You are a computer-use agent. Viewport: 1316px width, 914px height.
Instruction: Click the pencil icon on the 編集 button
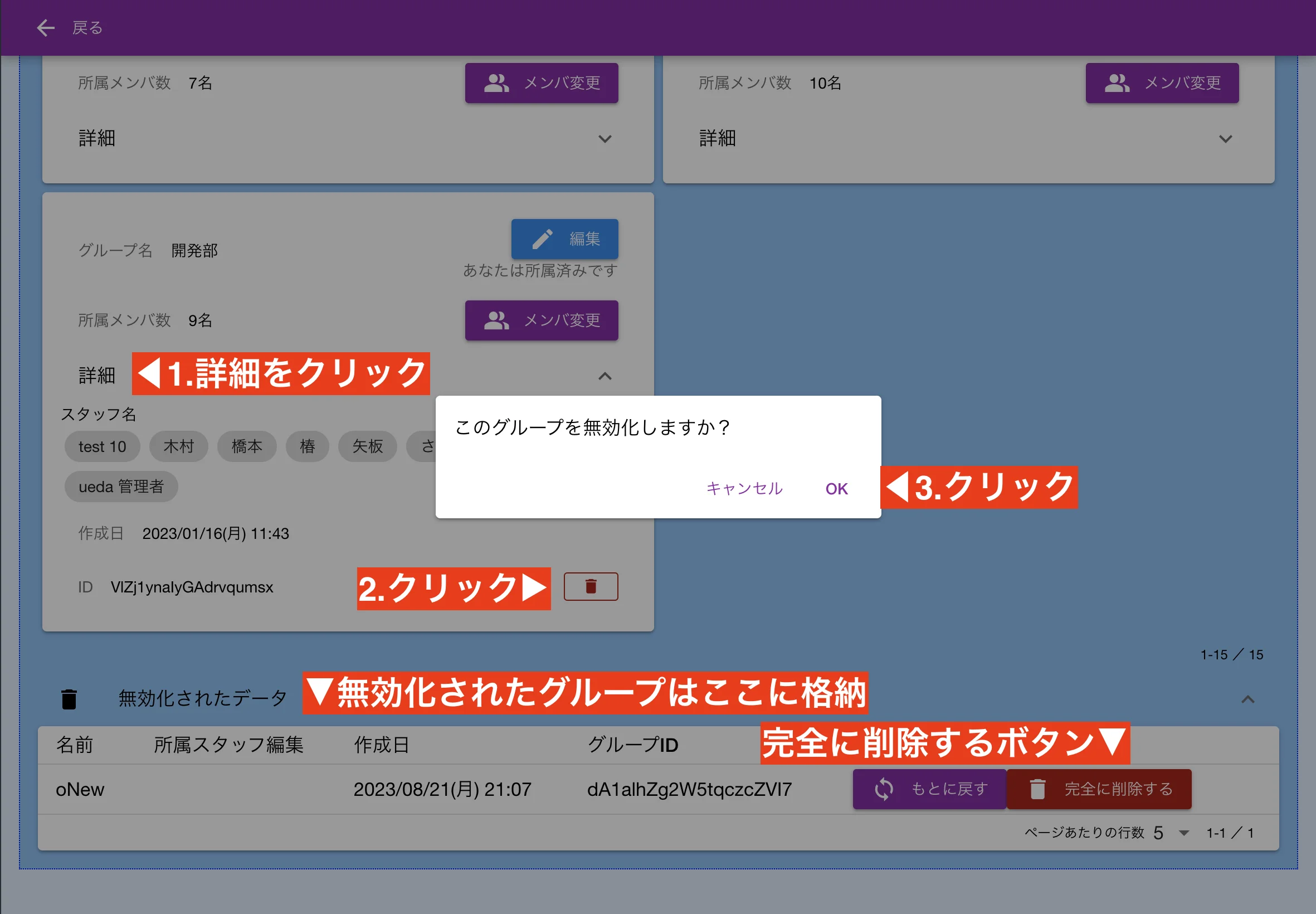click(x=543, y=239)
